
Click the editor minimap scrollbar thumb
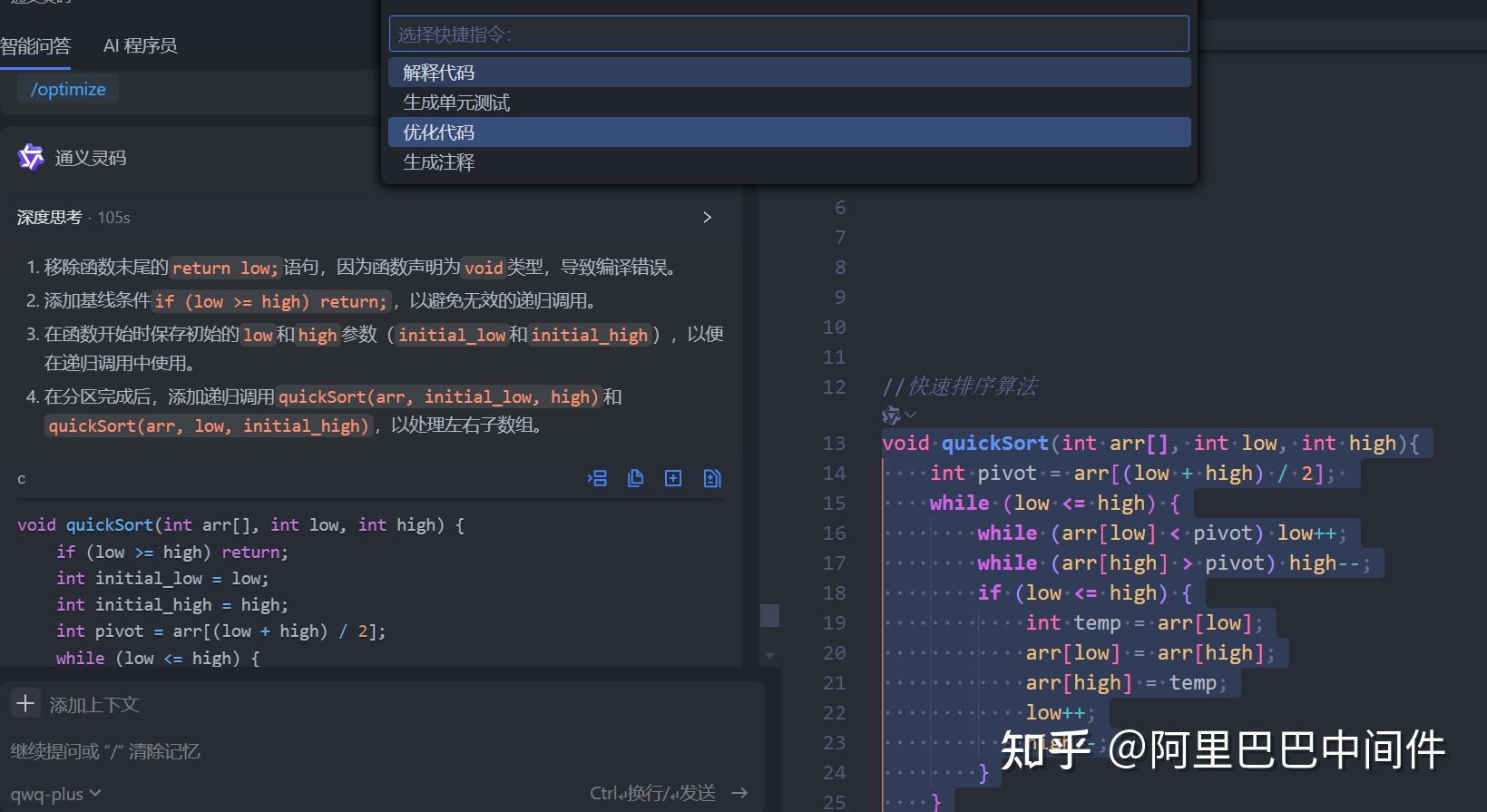(x=769, y=615)
